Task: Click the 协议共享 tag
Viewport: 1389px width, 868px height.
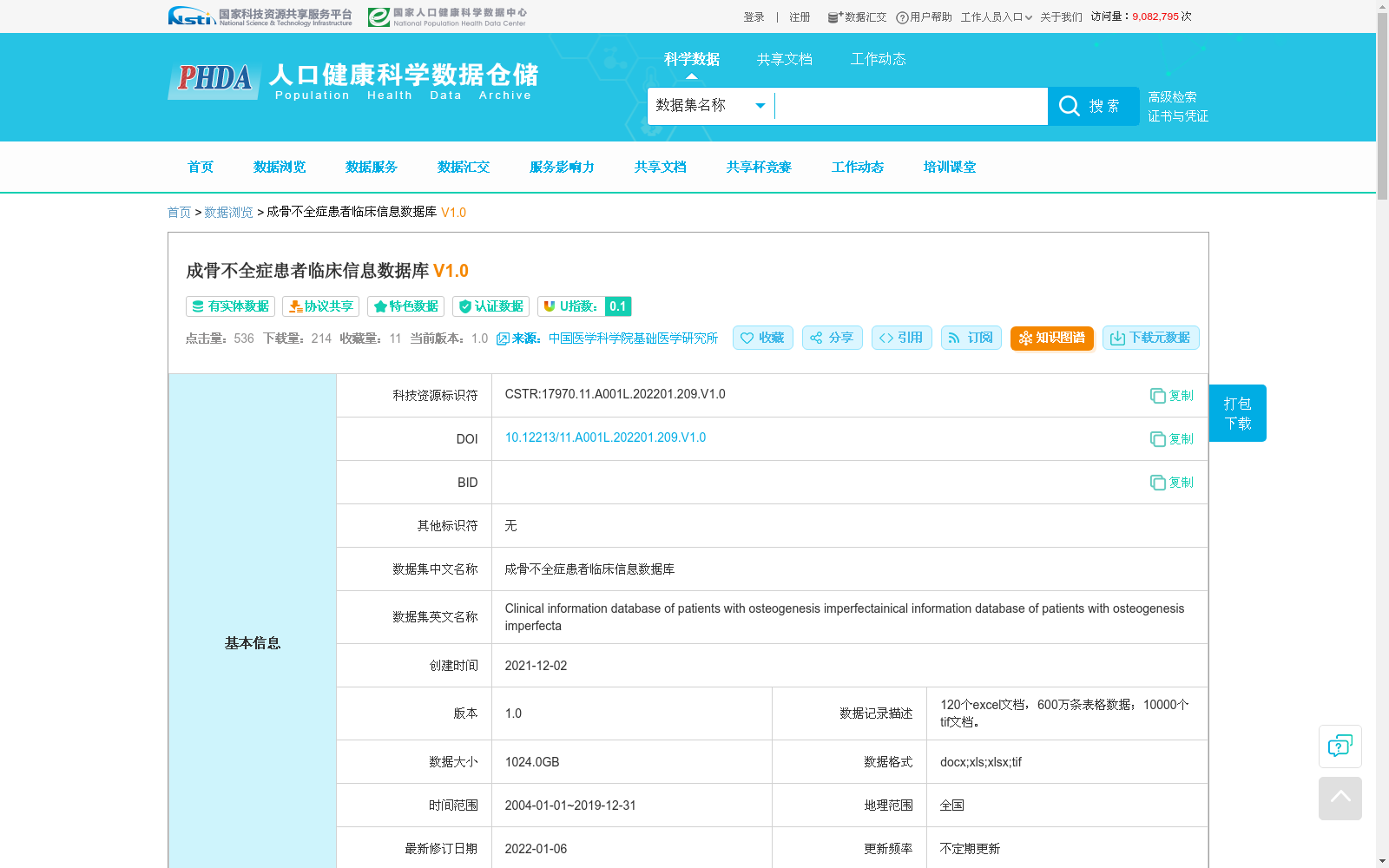Action: (x=320, y=306)
